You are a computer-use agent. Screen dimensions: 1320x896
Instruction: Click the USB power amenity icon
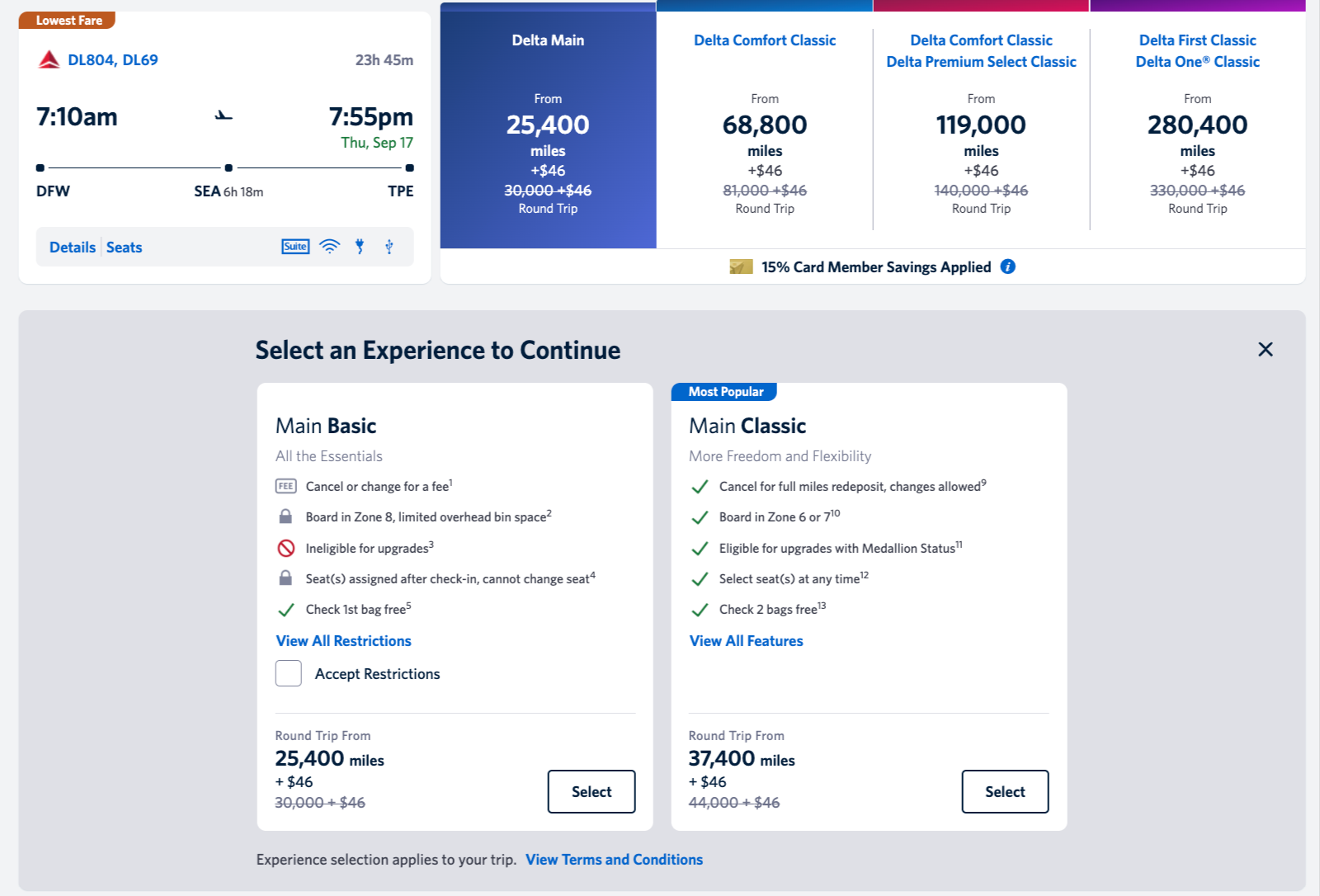[x=389, y=246]
